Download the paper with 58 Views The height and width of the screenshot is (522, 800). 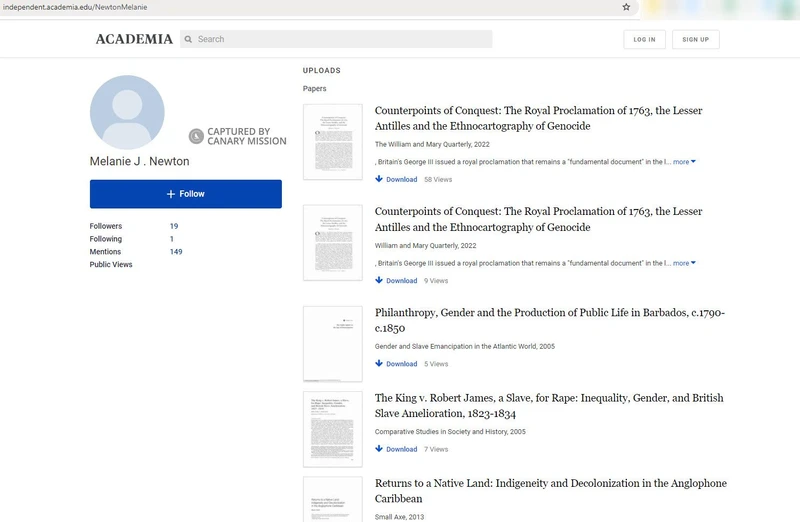(x=396, y=180)
